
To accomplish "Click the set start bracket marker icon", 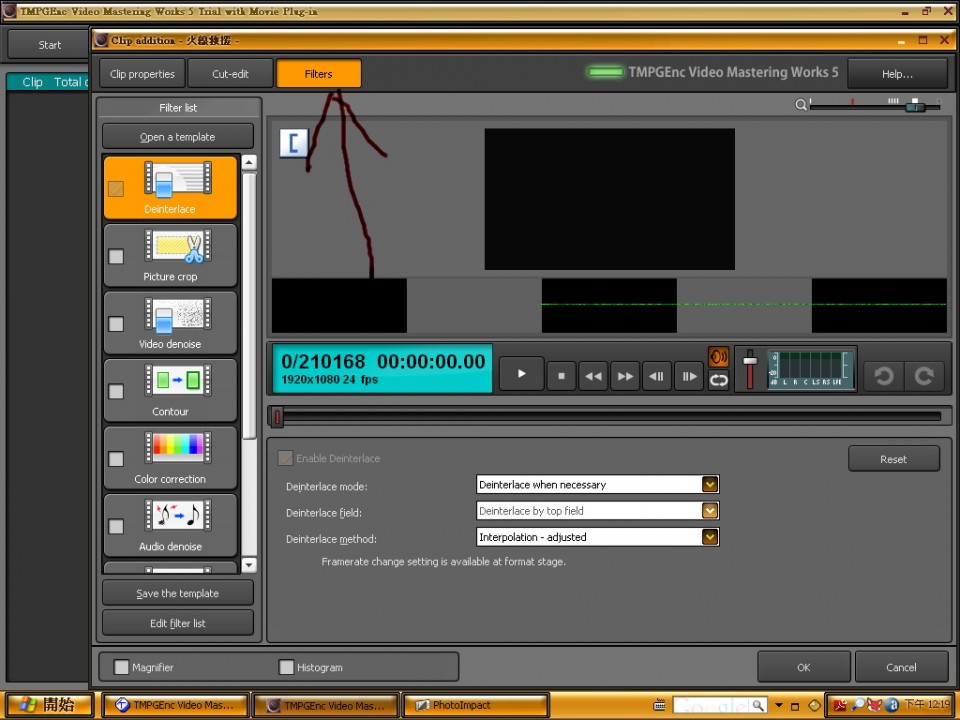I will point(294,142).
